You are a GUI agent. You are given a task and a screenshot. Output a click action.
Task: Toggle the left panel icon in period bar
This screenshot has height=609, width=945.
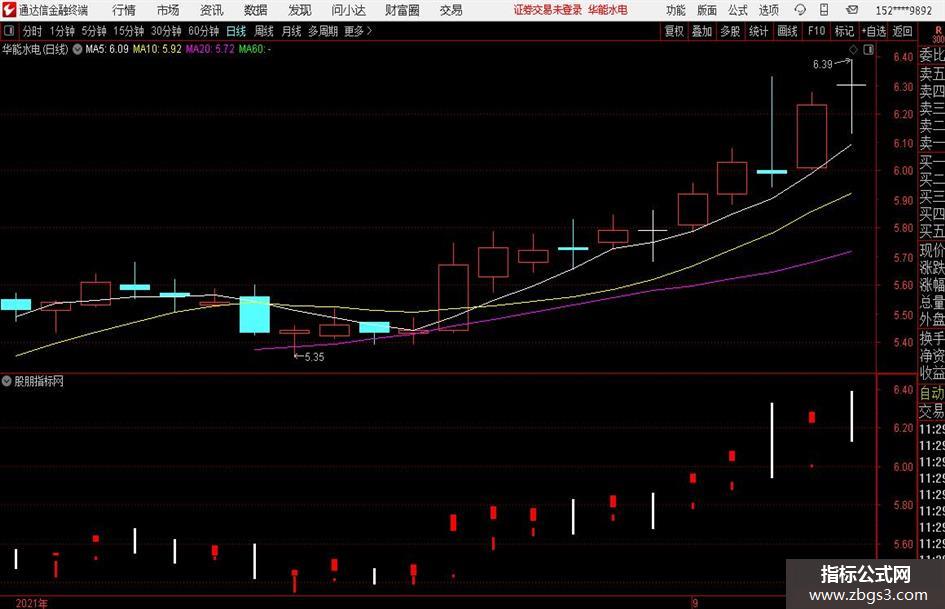pos(9,31)
